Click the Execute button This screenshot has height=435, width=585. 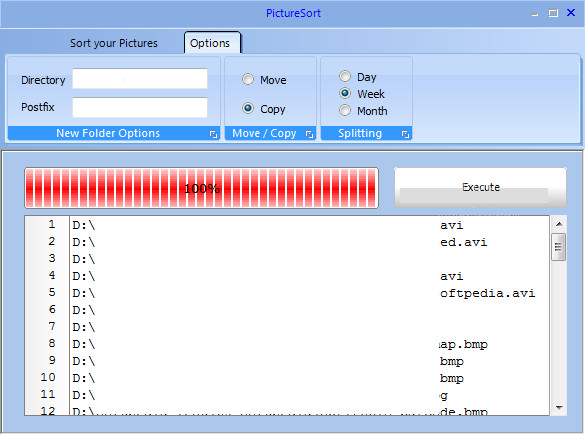click(481, 187)
